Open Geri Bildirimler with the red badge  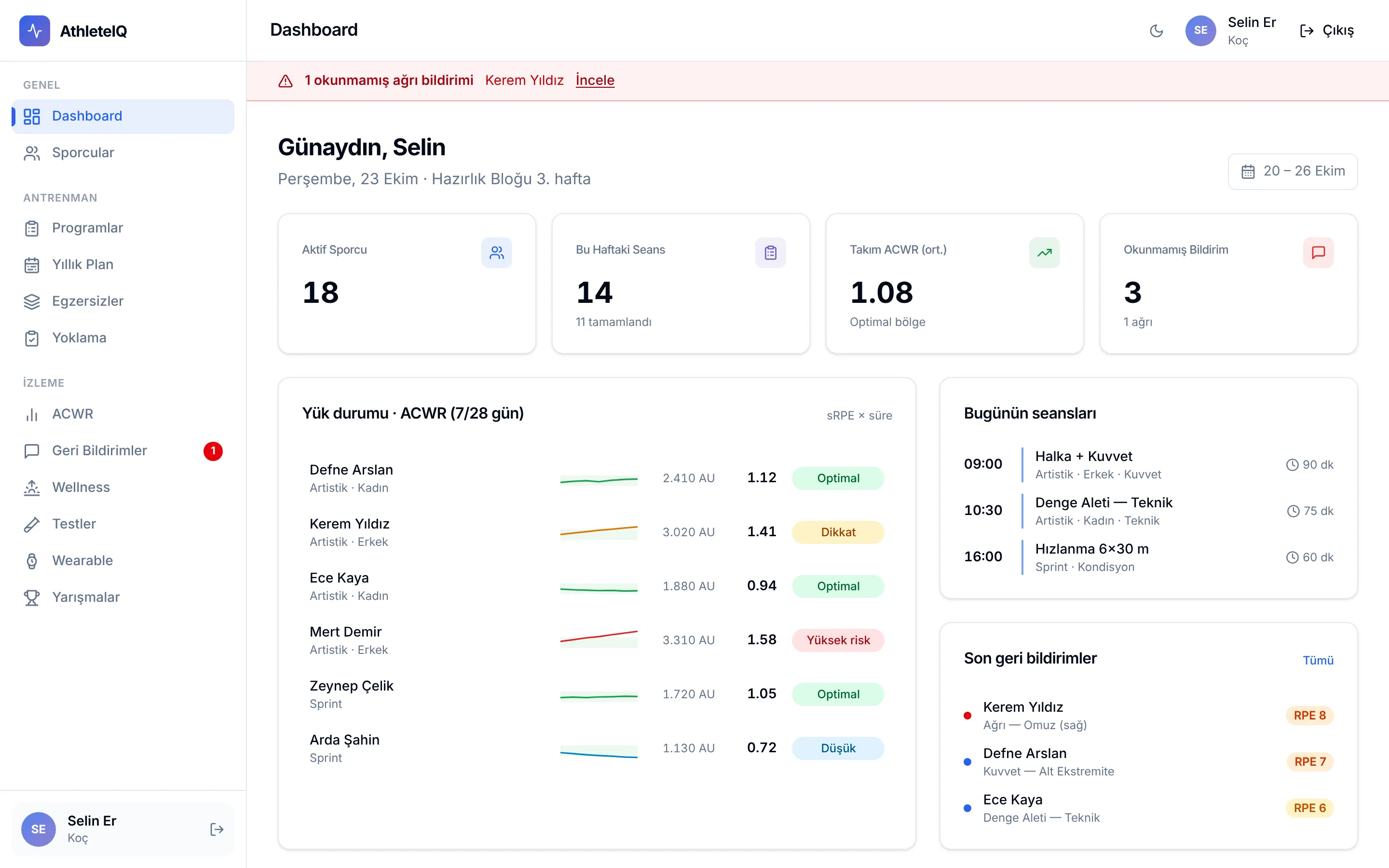point(123,451)
